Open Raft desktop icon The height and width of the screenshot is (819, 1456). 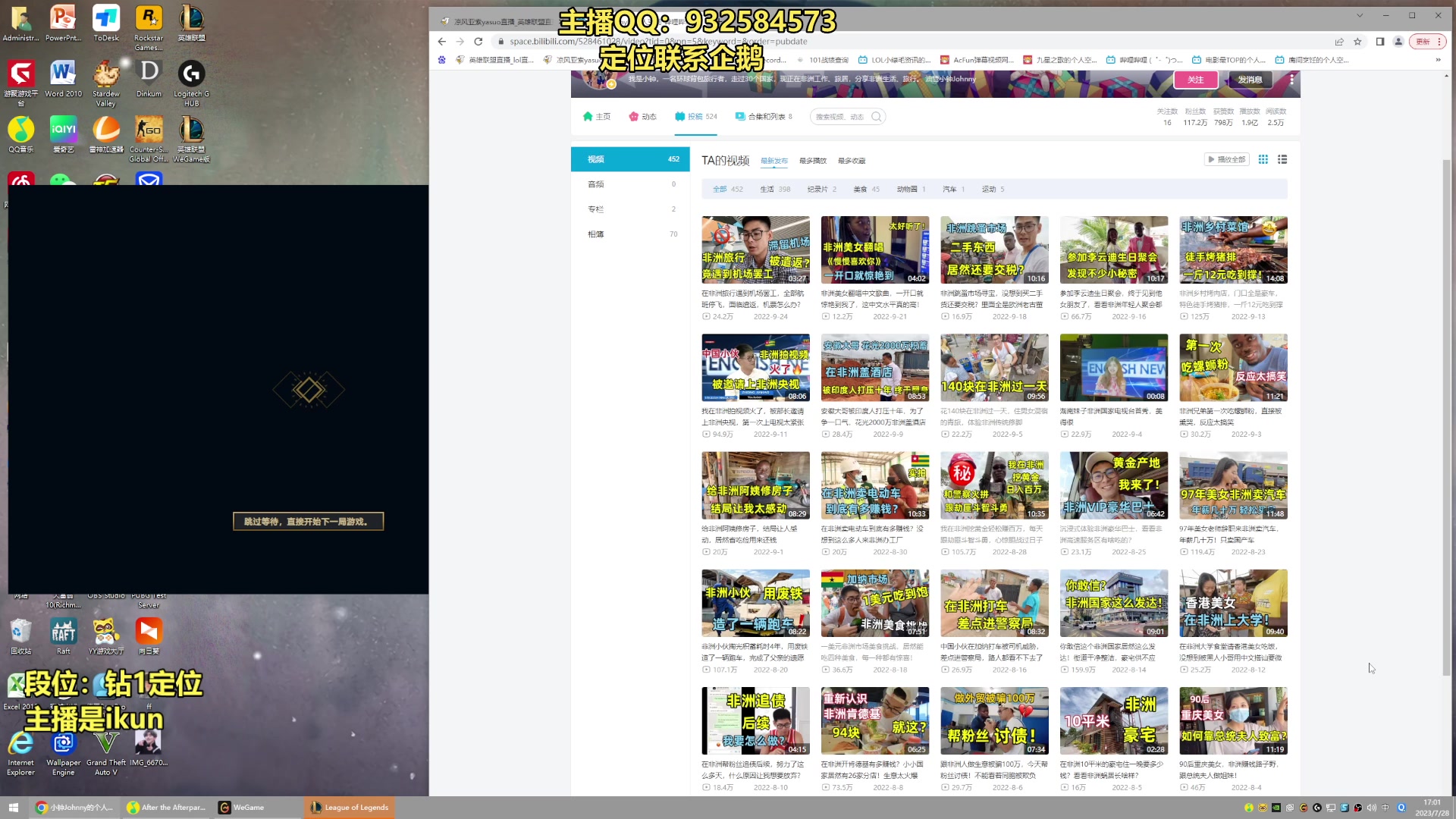coord(63,636)
